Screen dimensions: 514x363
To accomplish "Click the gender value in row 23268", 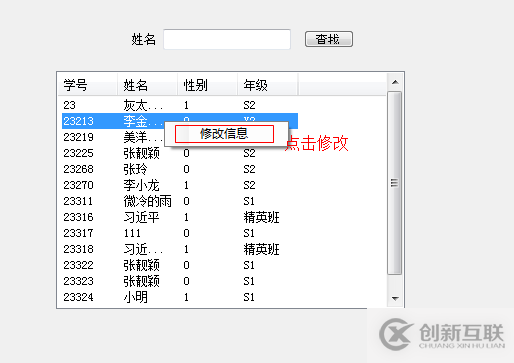I will (x=186, y=169).
